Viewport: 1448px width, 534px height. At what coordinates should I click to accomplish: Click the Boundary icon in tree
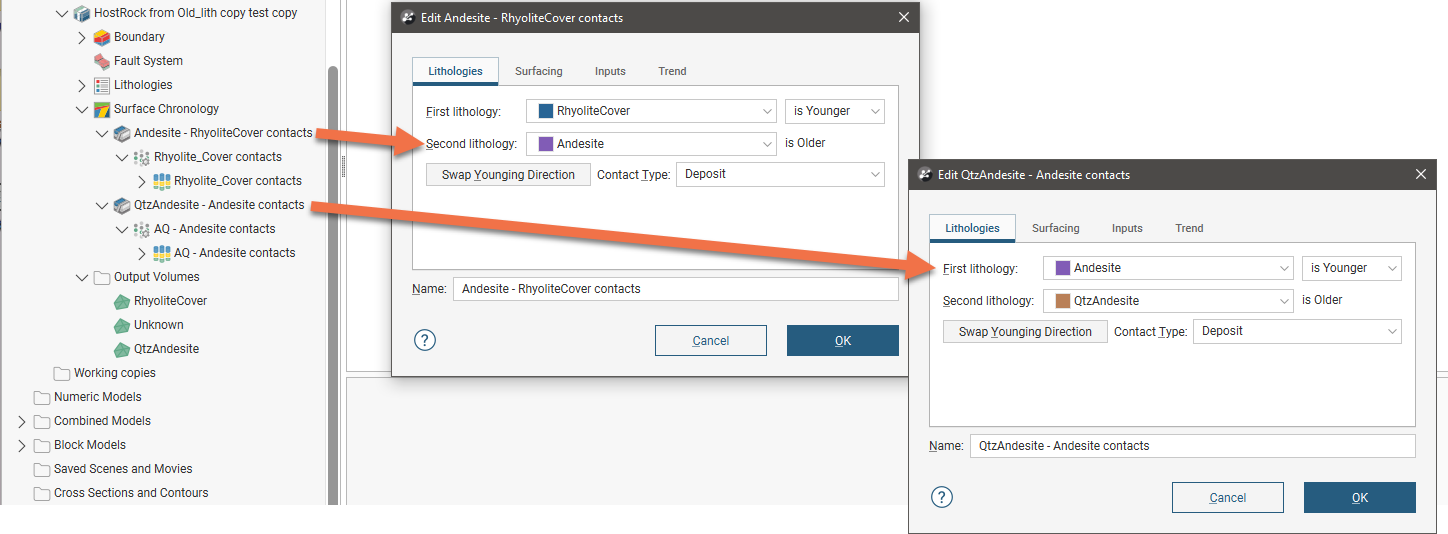(101, 37)
